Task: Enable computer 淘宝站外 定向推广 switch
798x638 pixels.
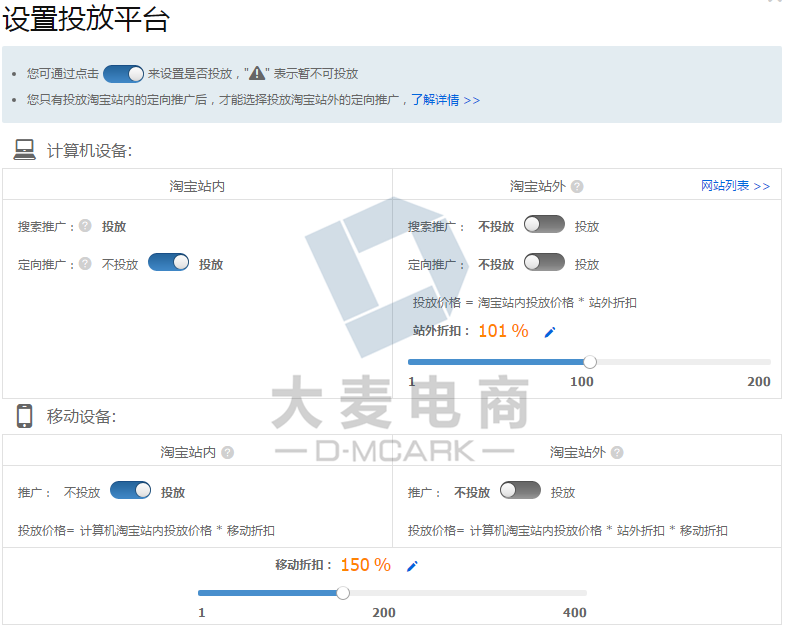Action: point(544,263)
